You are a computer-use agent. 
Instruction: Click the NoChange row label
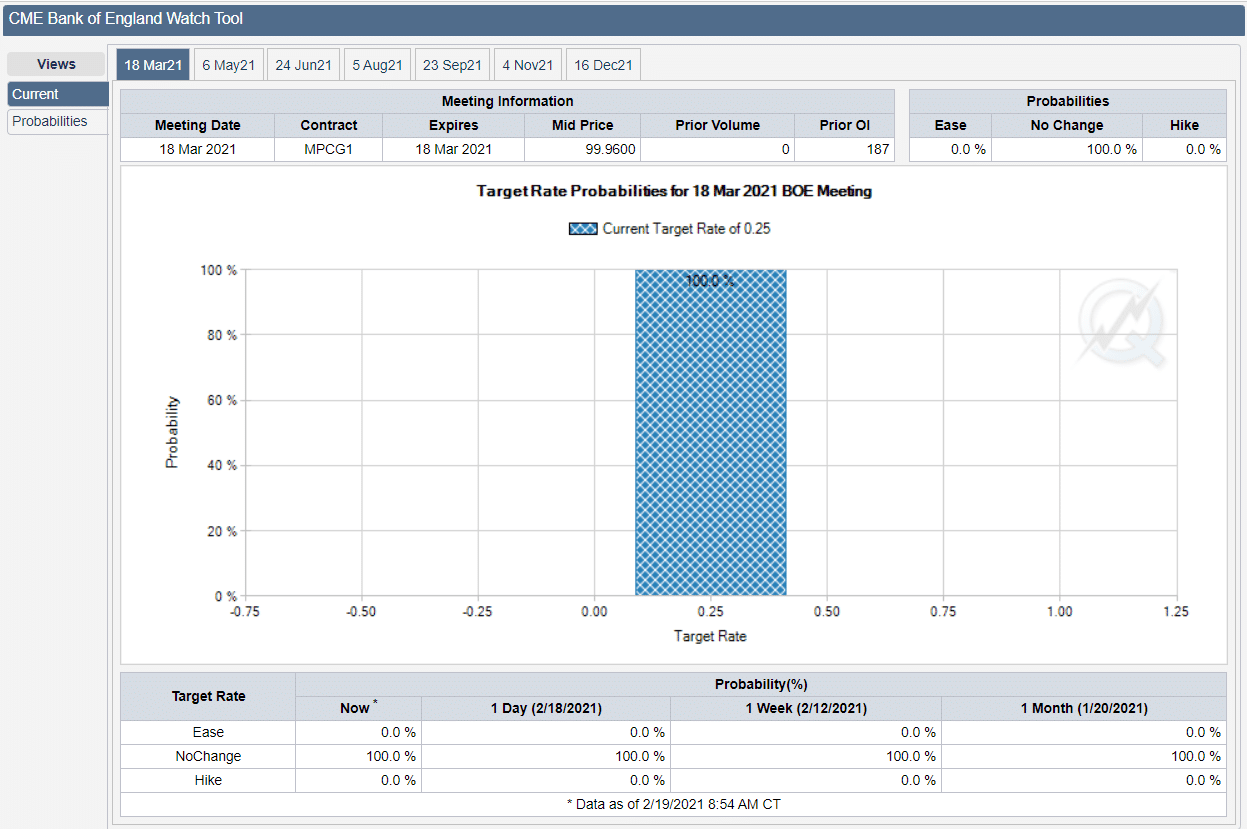(208, 756)
